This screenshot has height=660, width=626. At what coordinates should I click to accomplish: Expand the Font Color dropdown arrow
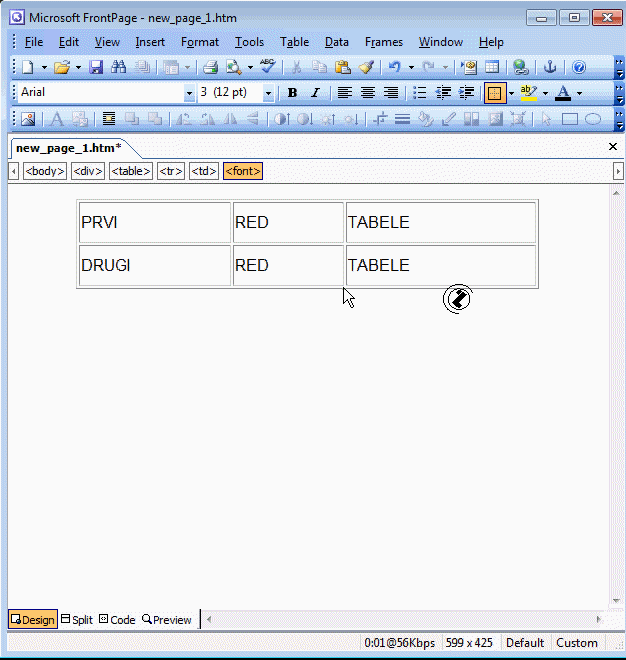[580, 93]
